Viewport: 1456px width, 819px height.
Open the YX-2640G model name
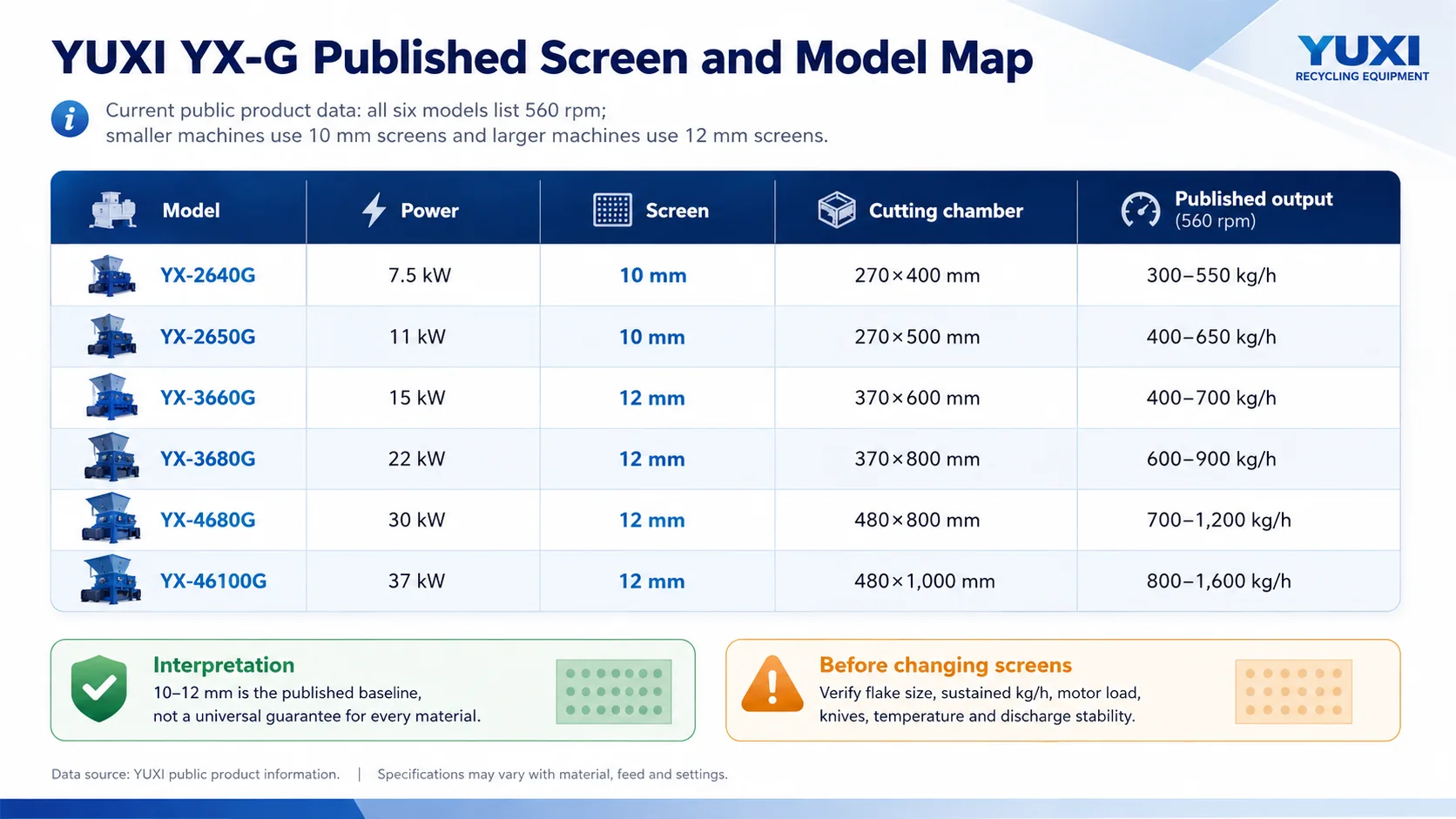click(207, 275)
